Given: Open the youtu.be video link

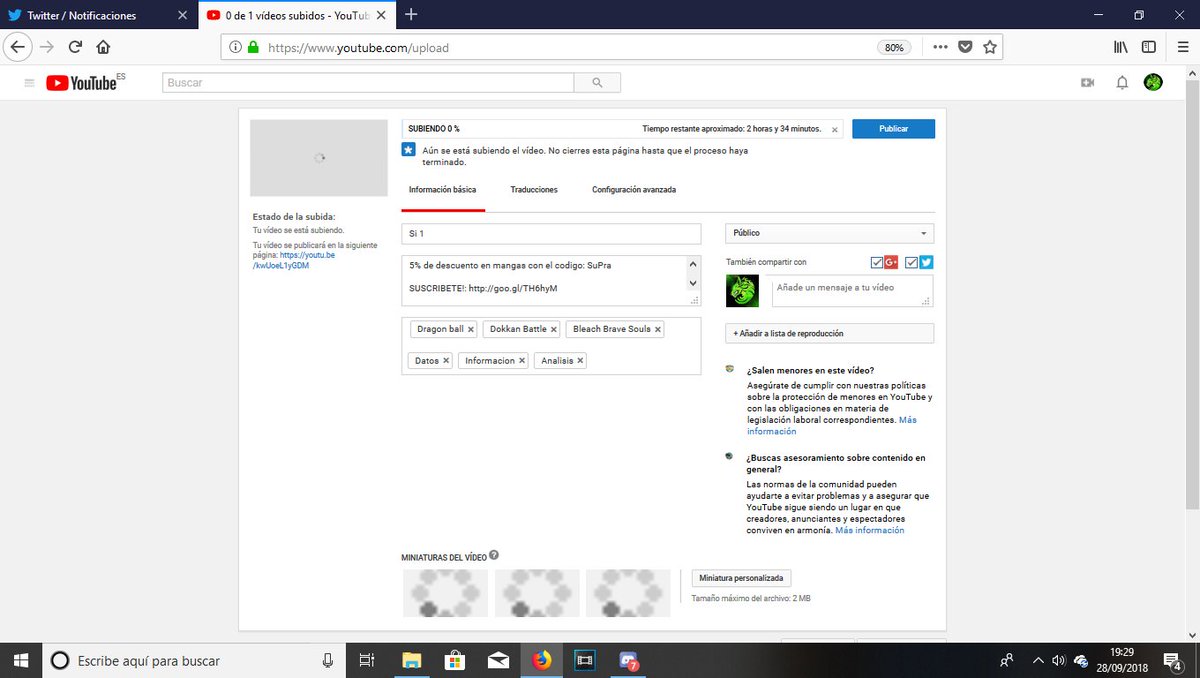Looking at the screenshot, I should click(x=294, y=261).
